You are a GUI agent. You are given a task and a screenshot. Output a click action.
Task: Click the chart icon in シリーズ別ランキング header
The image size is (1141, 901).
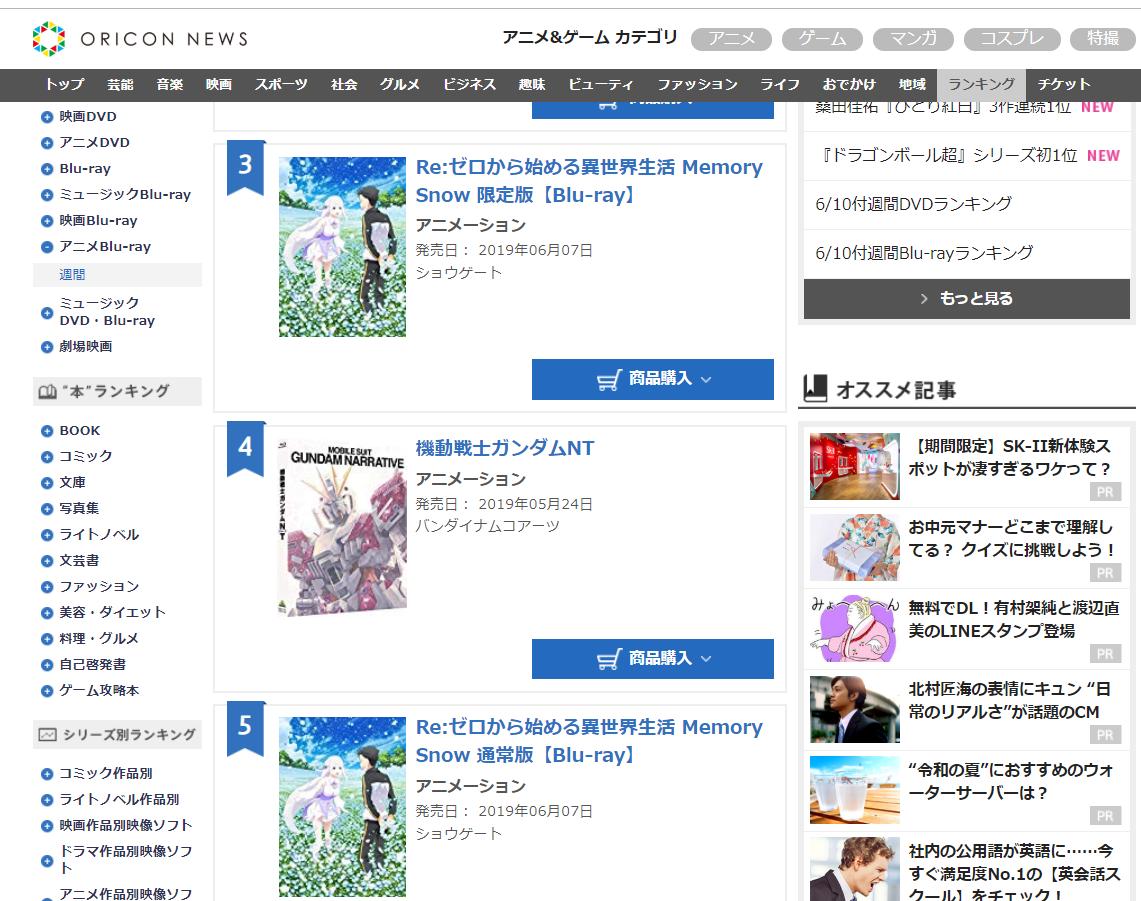pos(47,735)
